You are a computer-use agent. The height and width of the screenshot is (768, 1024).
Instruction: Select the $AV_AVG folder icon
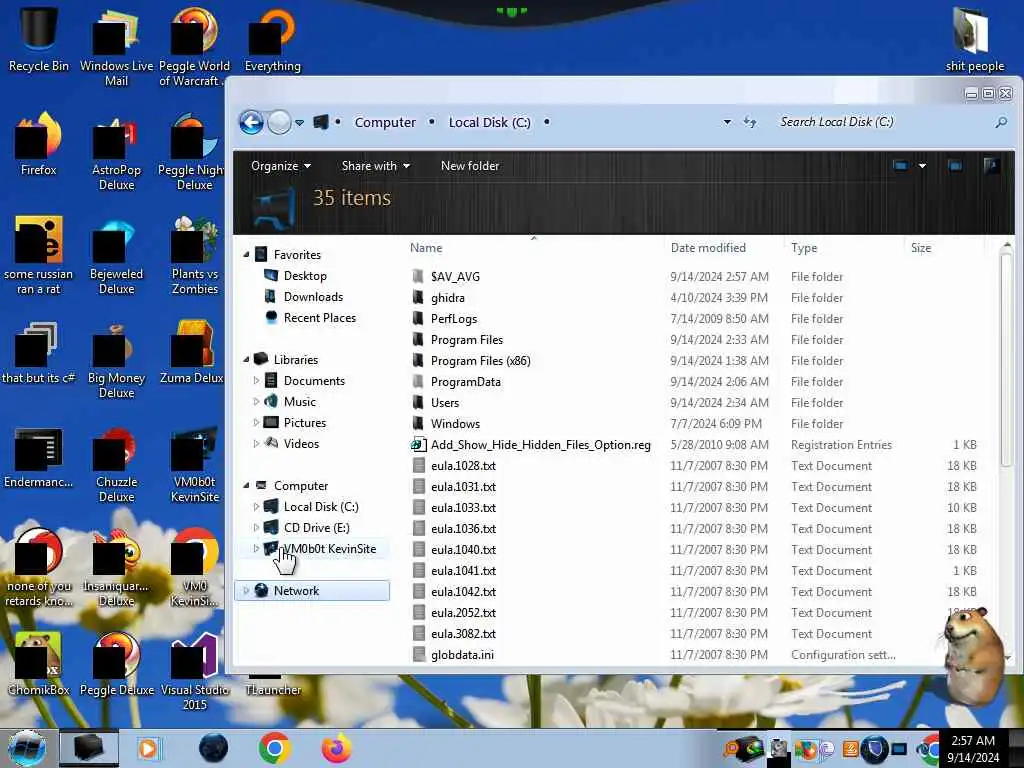tap(418, 276)
